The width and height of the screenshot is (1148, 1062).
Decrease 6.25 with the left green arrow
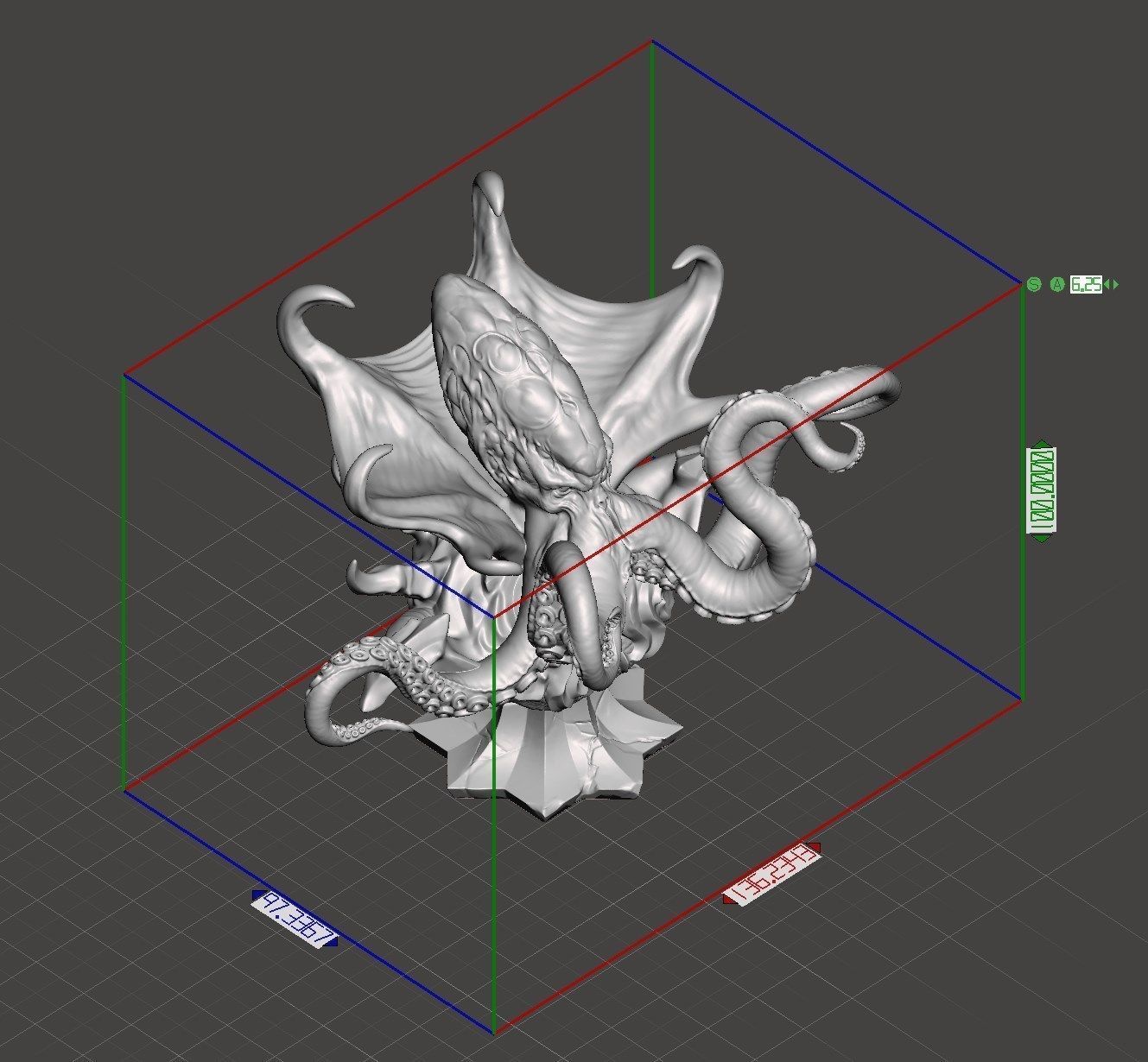(1107, 284)
